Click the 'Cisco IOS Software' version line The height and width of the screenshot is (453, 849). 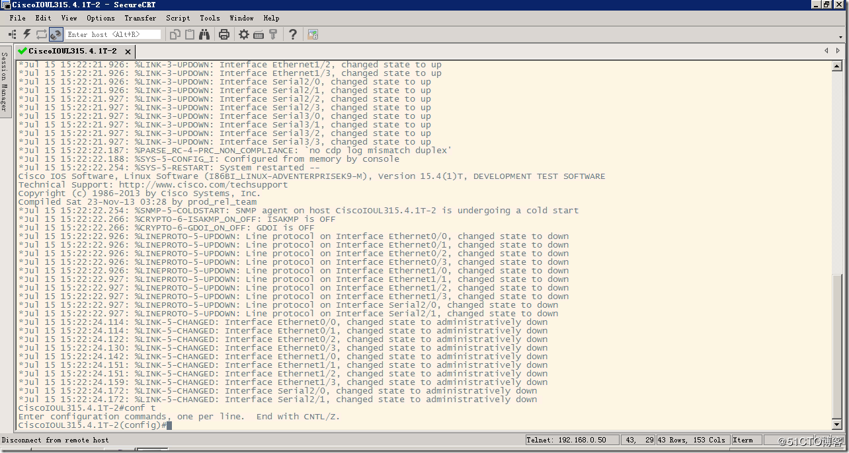tap(311, 176)
